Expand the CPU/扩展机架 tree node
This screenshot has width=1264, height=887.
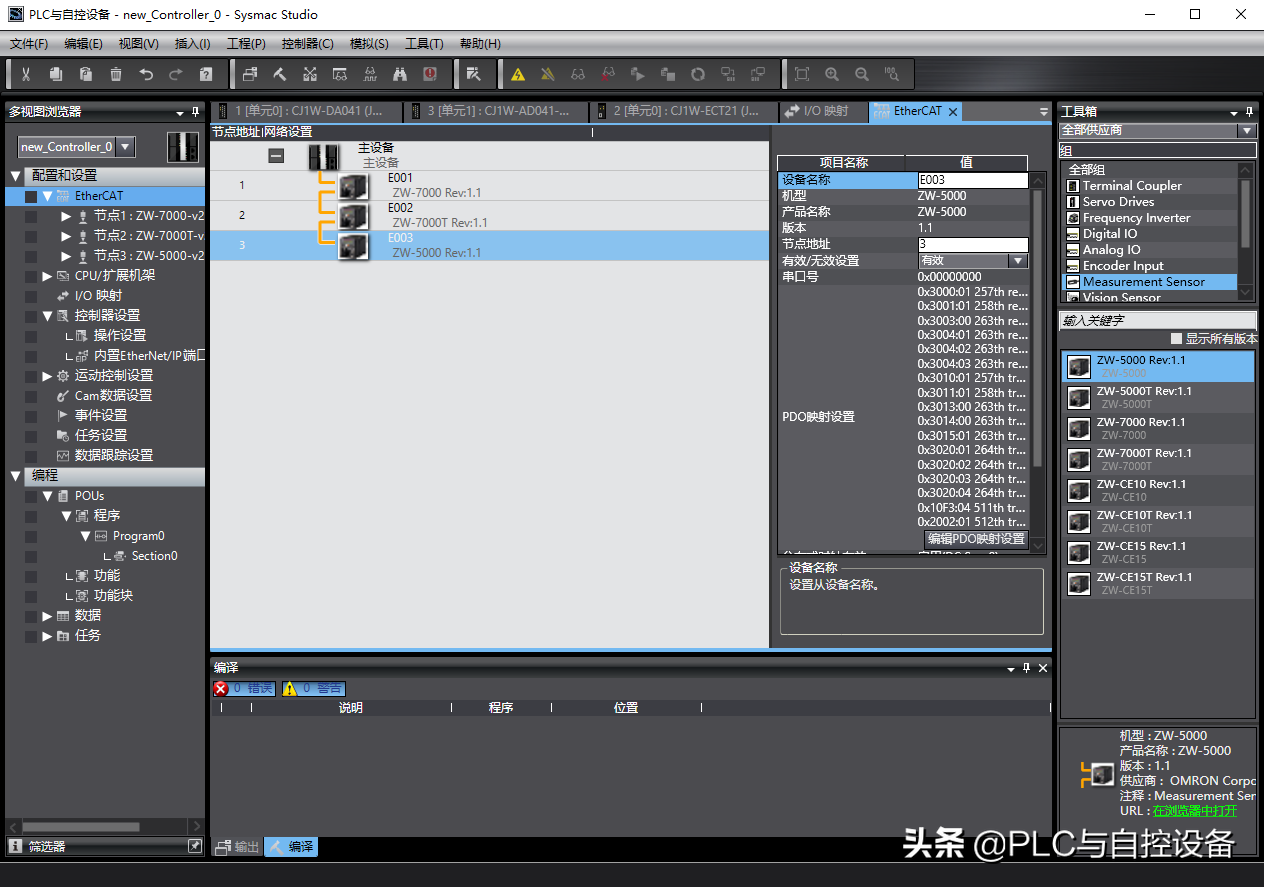point(47,276)
